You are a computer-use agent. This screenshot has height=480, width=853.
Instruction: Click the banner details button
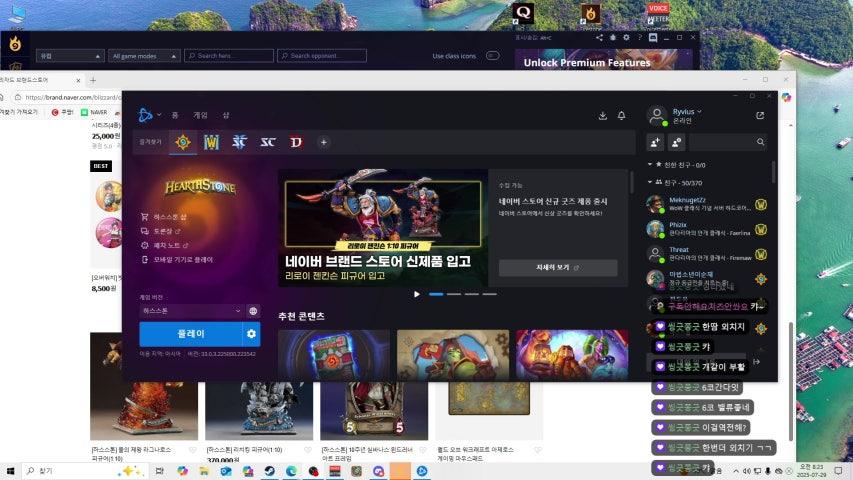[558, 268]
